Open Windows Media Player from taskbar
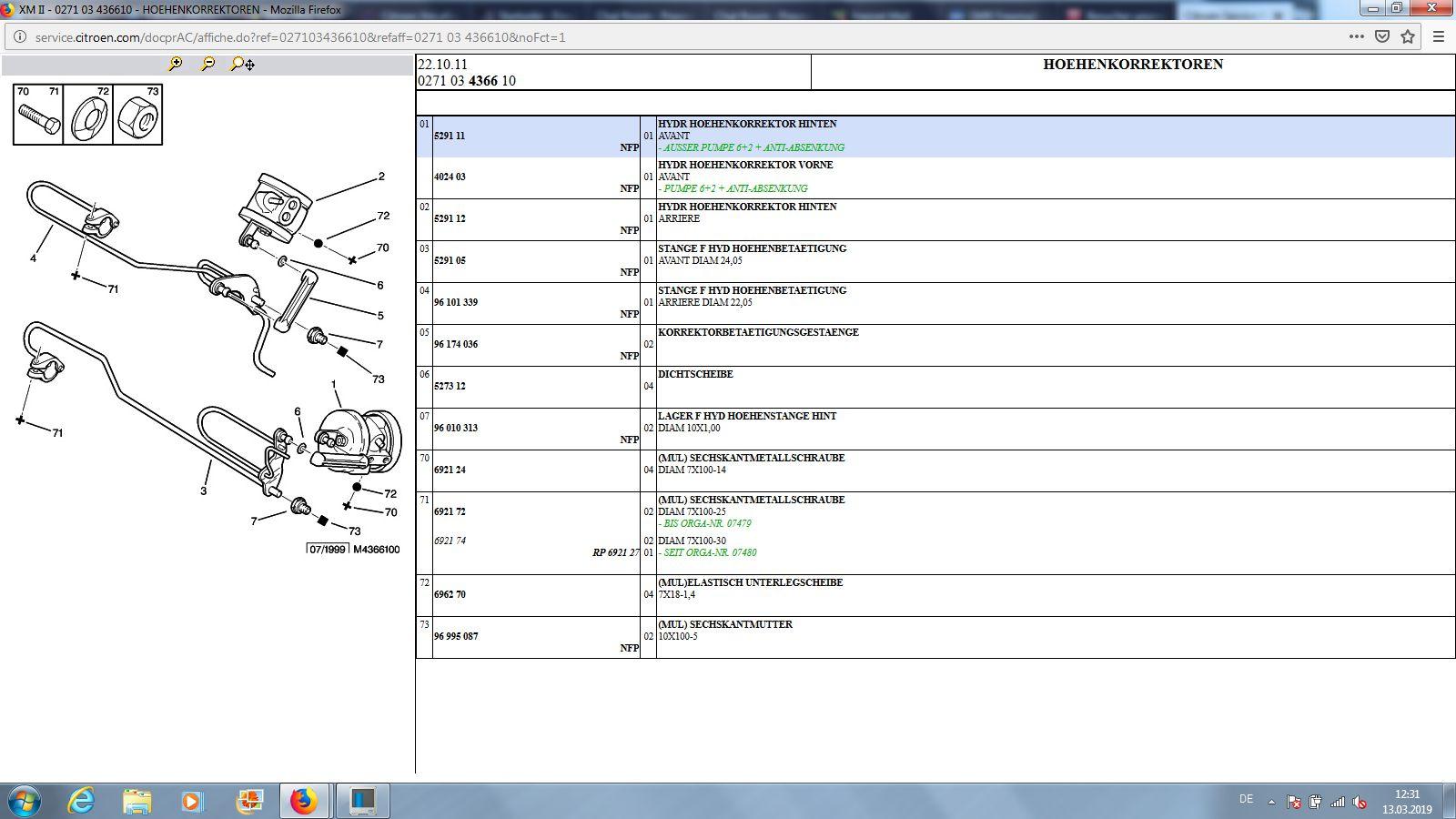This screenshot has width=1456, height=819. point(191,801)
